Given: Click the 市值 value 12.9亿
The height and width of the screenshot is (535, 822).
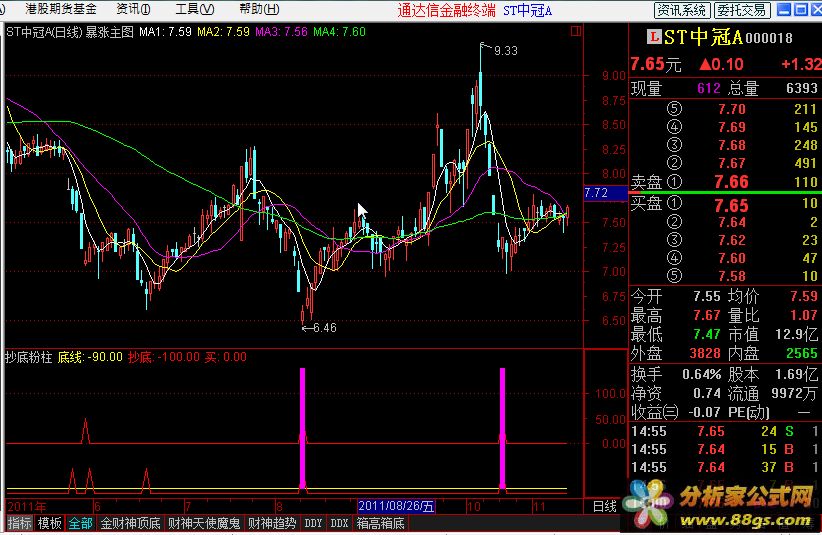Looking at the screenshot, I should tap(796, 334).
